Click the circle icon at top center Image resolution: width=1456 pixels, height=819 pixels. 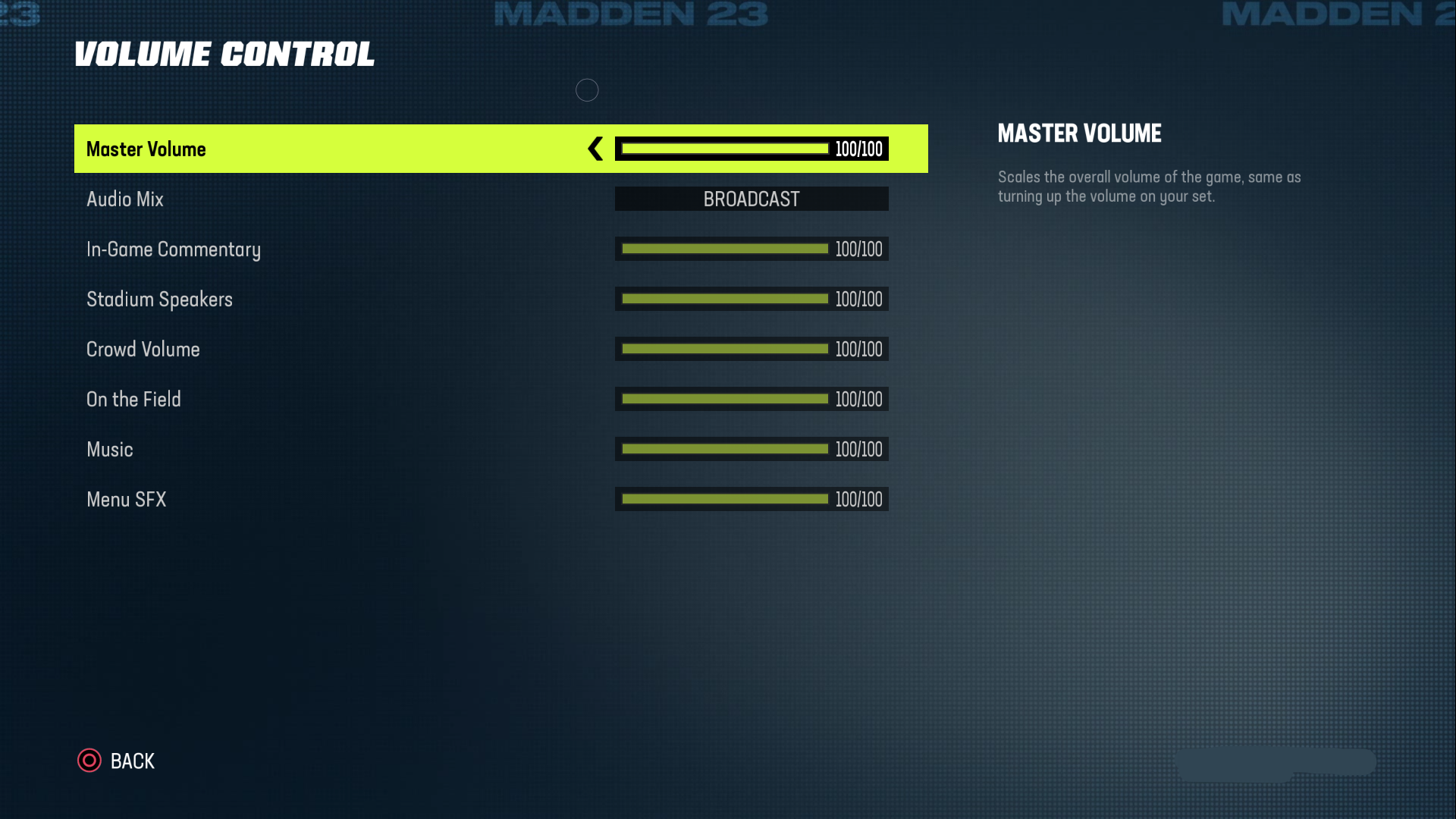pos(587,89)
